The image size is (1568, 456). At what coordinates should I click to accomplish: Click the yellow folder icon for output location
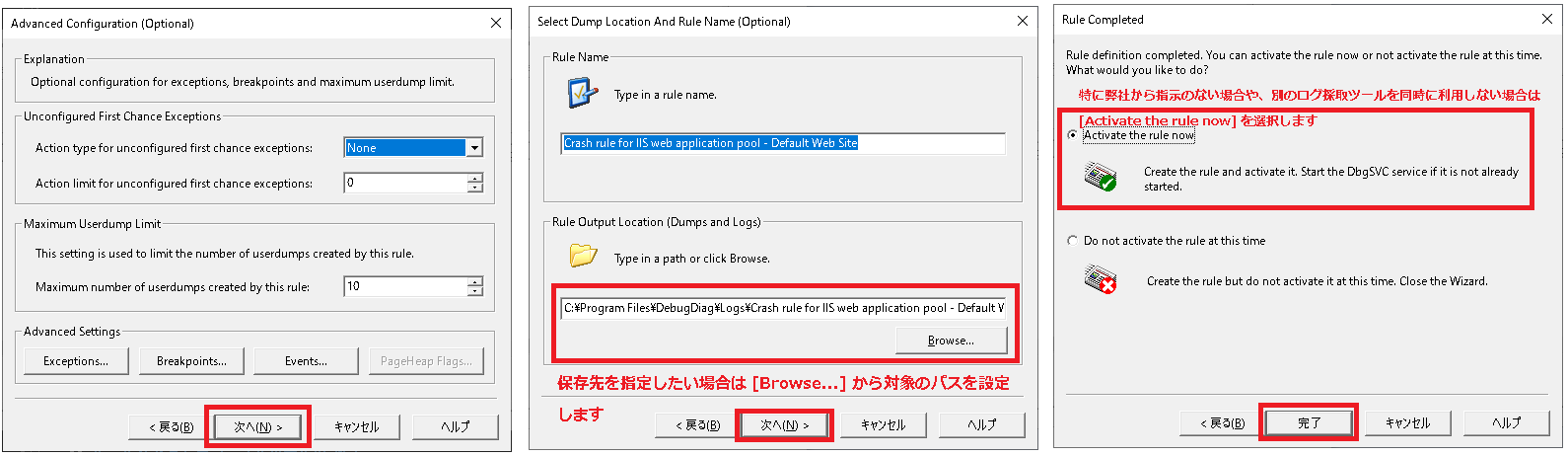click(x=583, y=256)
